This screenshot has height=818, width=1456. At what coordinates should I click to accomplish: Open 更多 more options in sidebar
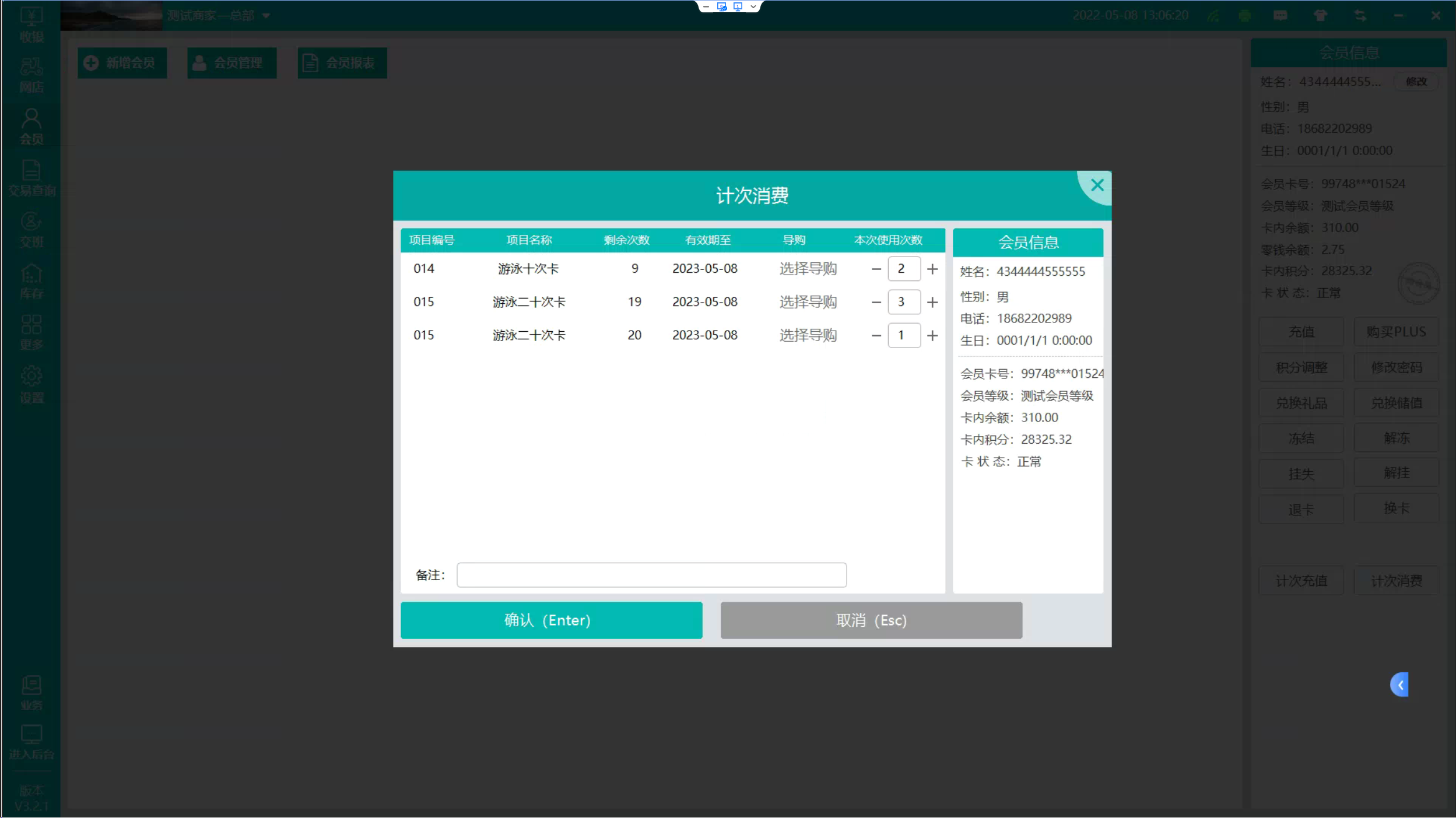(x=31, y=333)
